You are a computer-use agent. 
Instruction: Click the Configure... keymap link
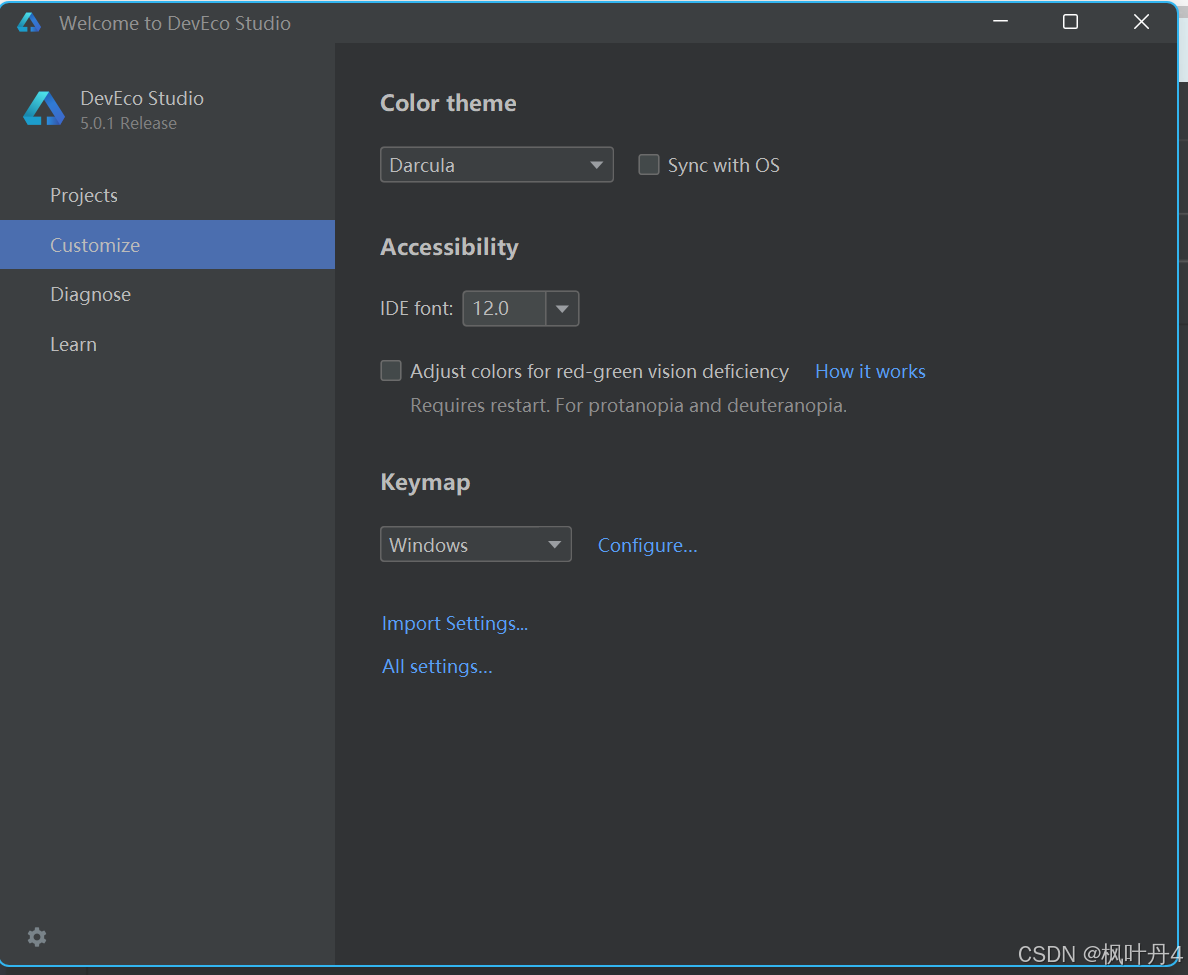pos(647,545)
